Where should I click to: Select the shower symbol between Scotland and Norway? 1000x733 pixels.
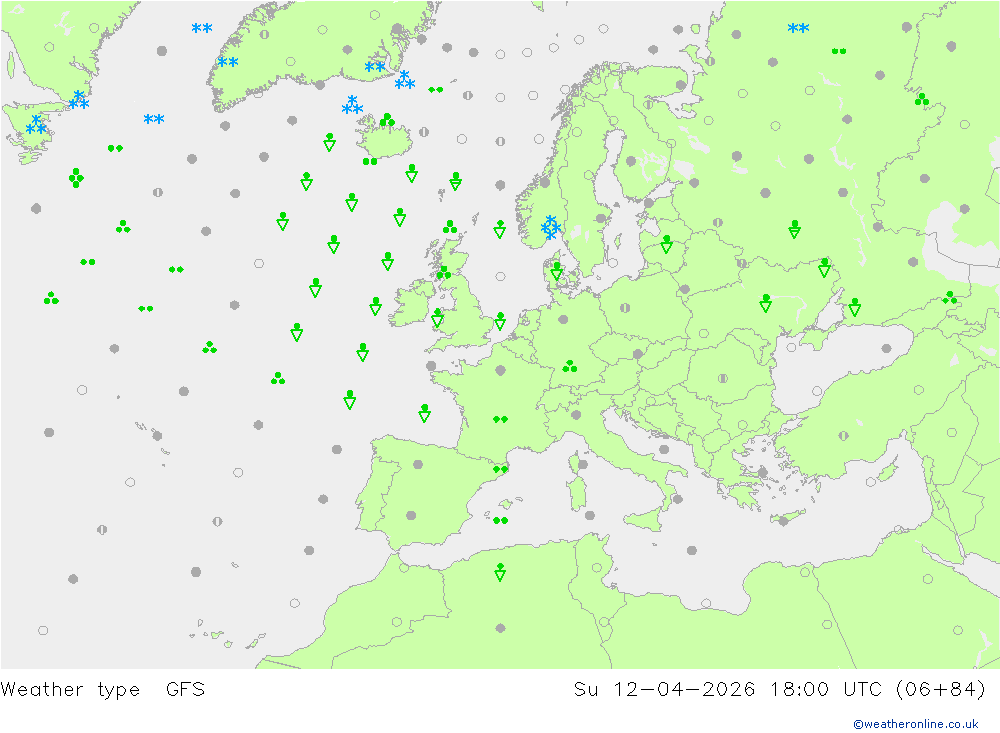500,229
